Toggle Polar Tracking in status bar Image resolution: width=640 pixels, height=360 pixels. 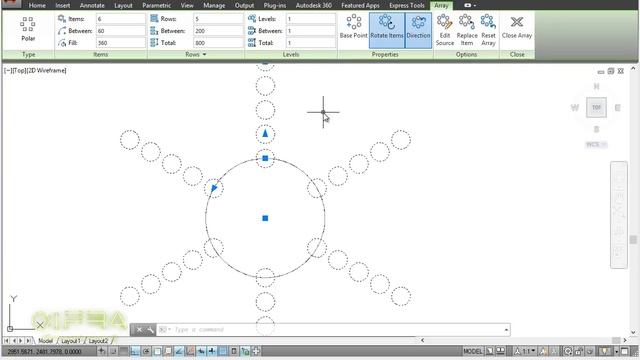pyautogui.click(x=146, y=351)
